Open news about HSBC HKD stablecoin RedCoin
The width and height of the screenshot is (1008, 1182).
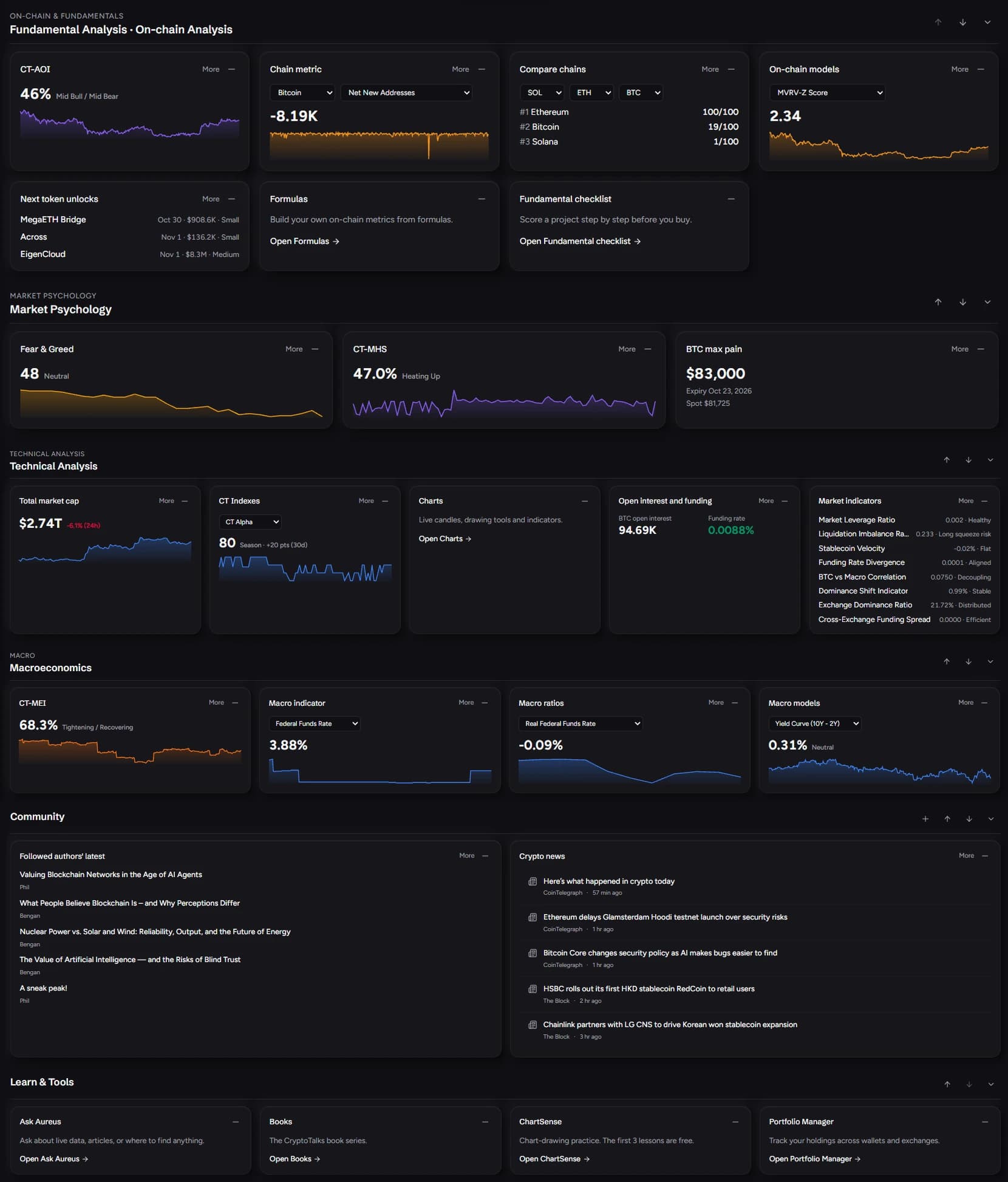[x=649, y=989]
